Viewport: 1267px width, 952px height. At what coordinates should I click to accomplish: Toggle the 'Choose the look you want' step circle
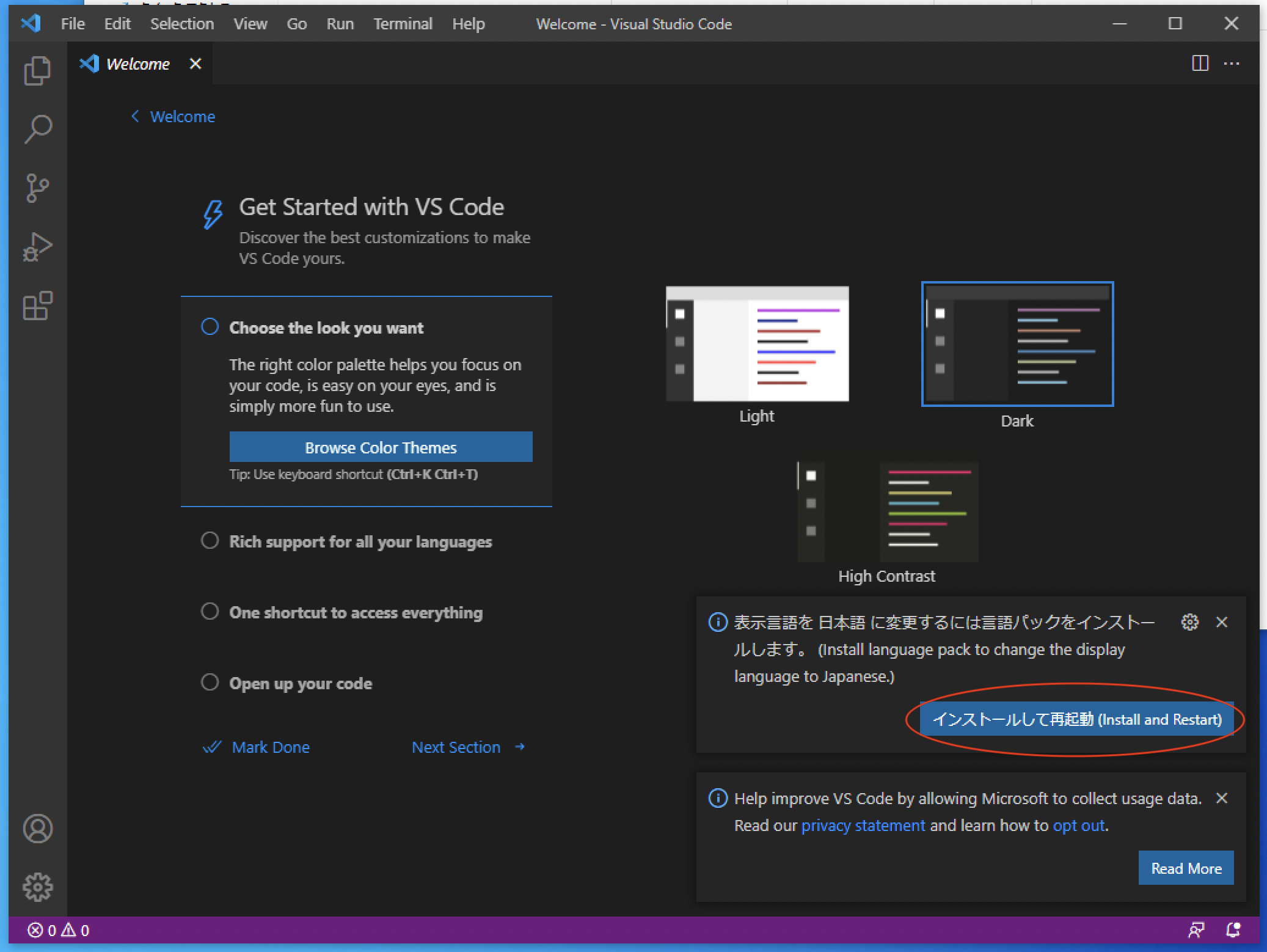210,326
